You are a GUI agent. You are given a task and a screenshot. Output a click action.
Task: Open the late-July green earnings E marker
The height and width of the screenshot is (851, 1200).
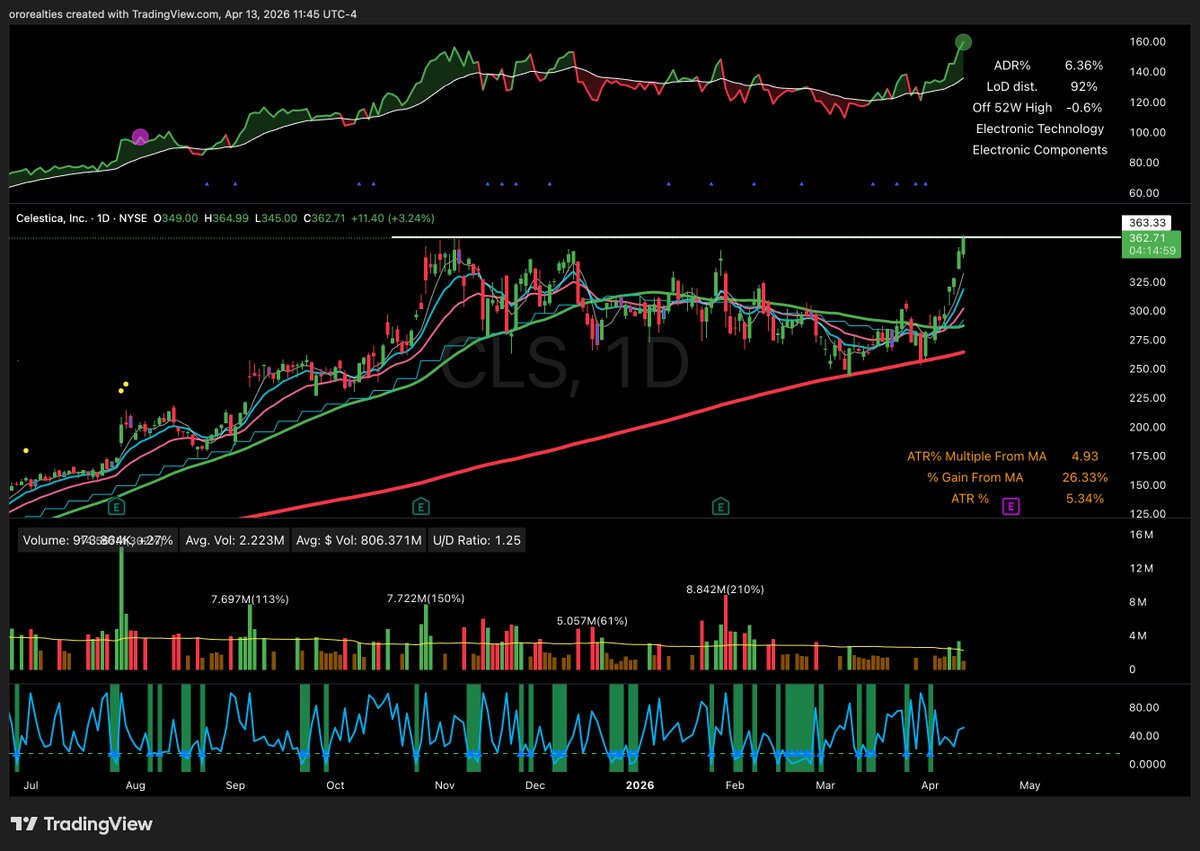(x=118, y=506)
